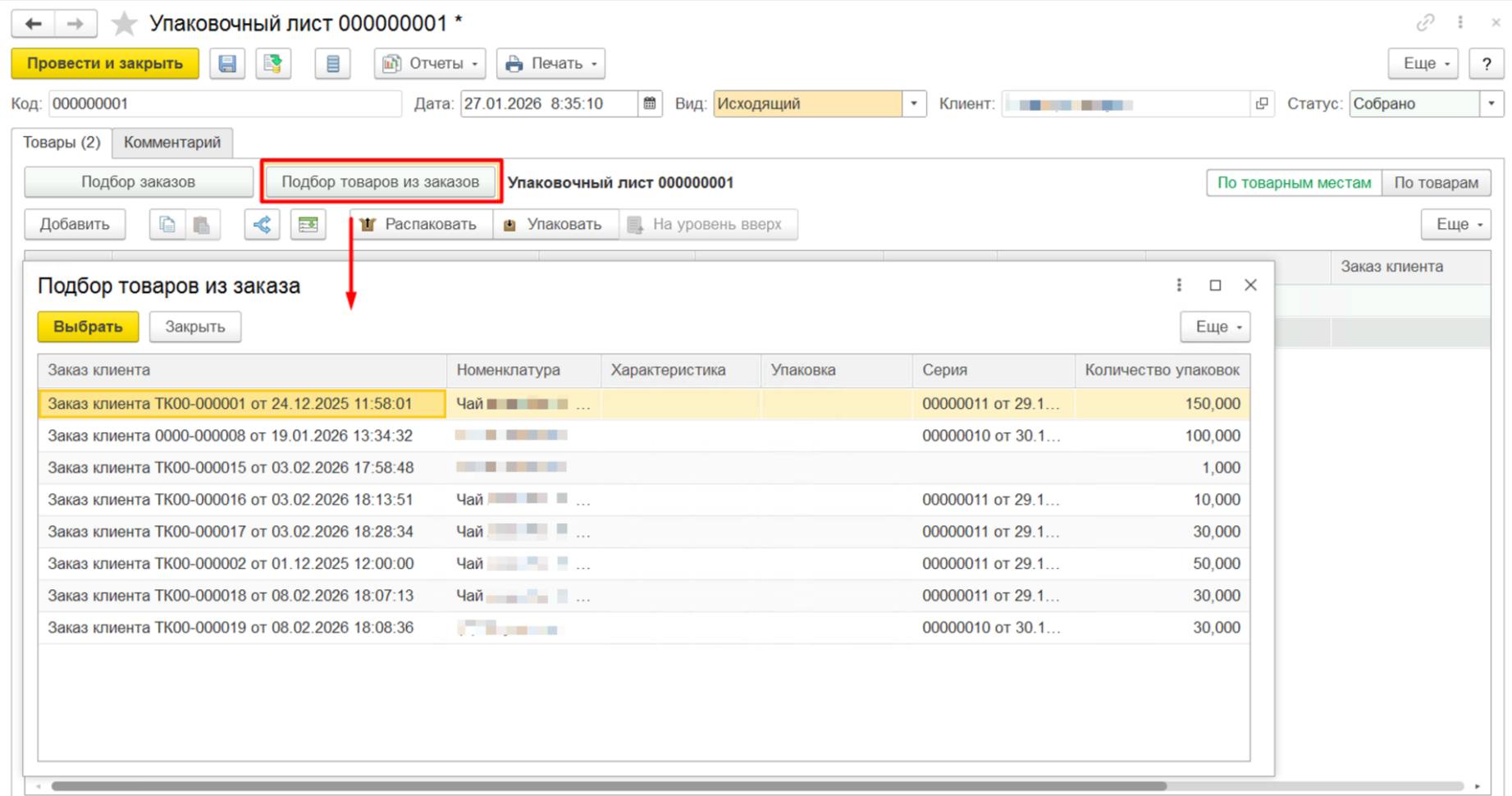Open the Клиент record with open icon
1512x796 pixels.
1262,103
